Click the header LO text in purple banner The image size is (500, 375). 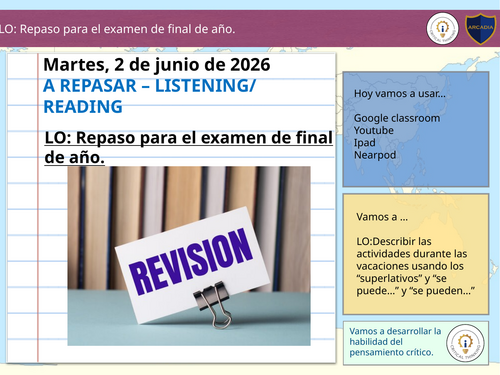coord(117,29)
